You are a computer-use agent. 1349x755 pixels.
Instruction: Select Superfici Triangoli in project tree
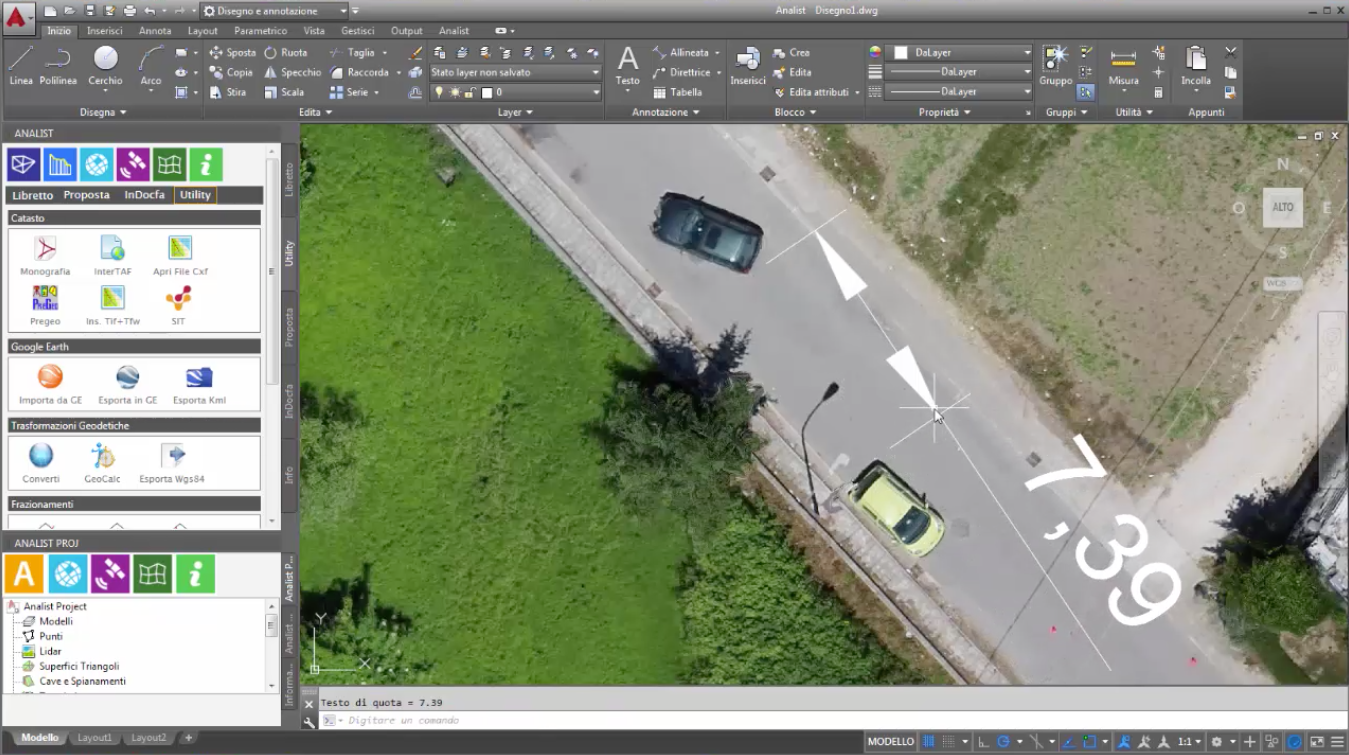pos(78,666)
